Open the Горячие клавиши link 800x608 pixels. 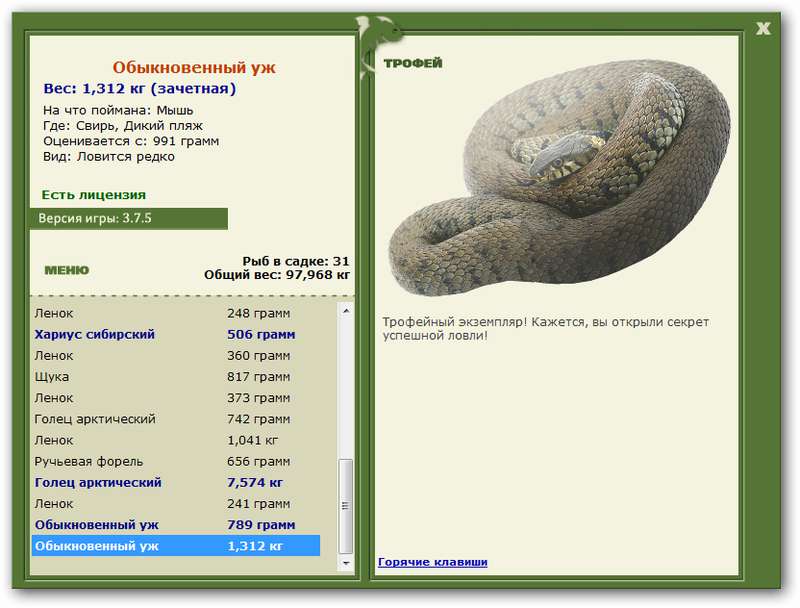(x=432, y=562)
